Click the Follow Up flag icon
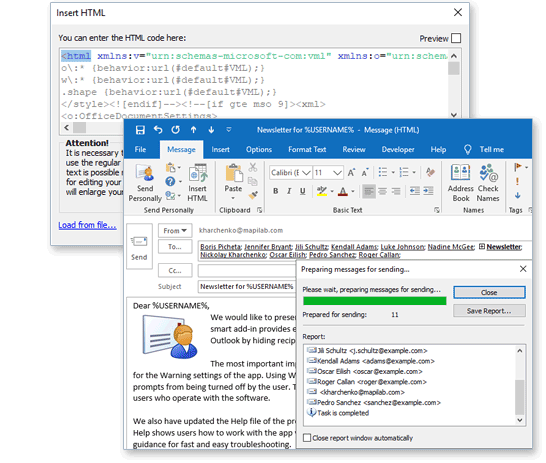Viewport: 546px width, 463px height. (518, 167)
